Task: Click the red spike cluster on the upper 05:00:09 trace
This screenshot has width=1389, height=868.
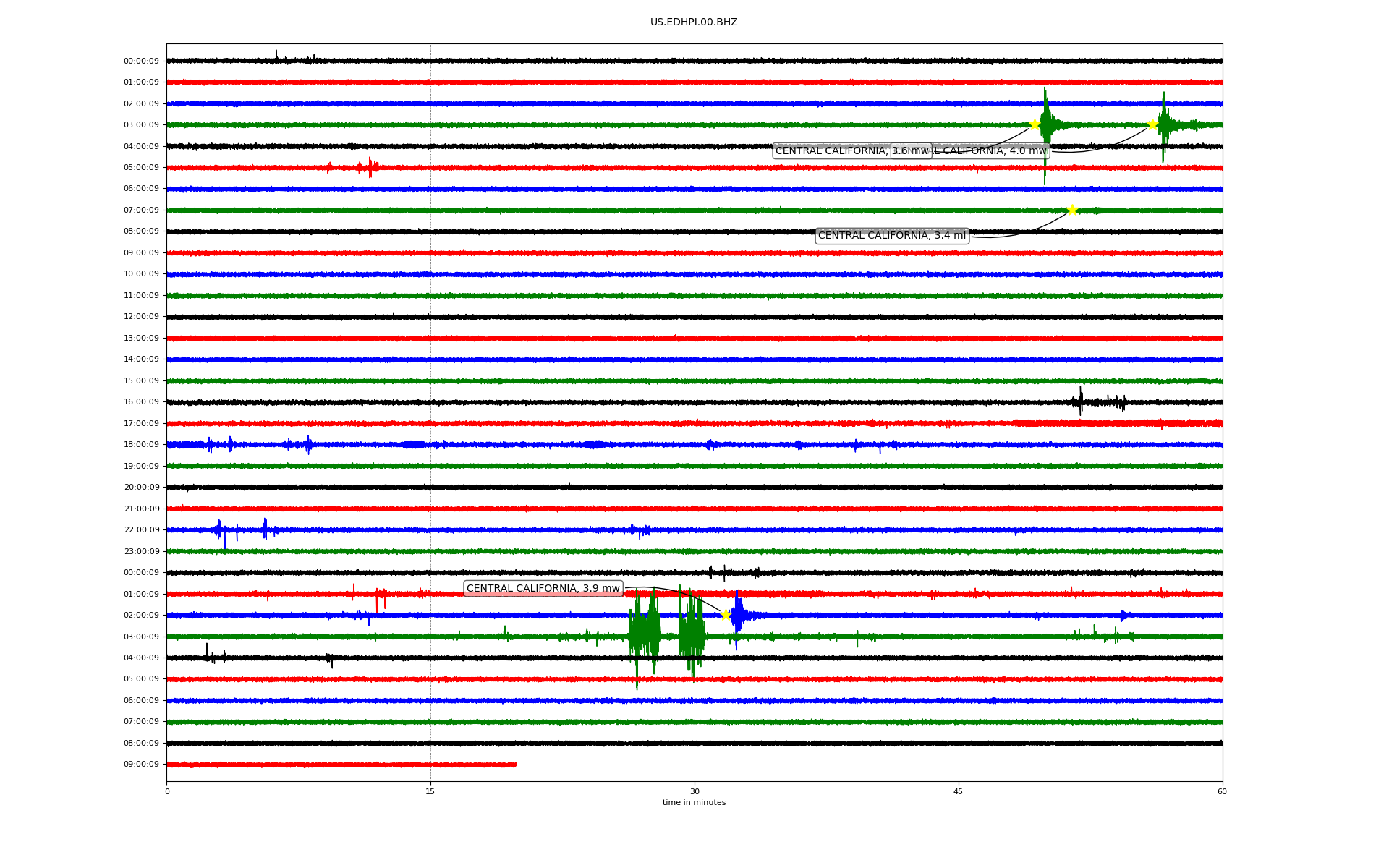Action: (370, 168)
